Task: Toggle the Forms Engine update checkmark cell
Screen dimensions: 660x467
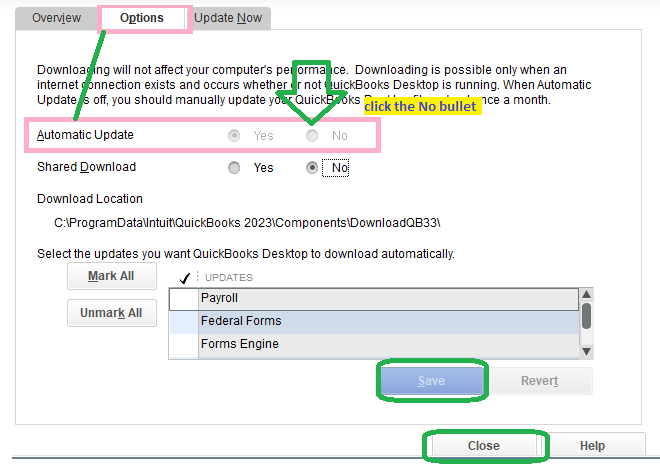Action: pyautogui.click(x=184, y=345)
